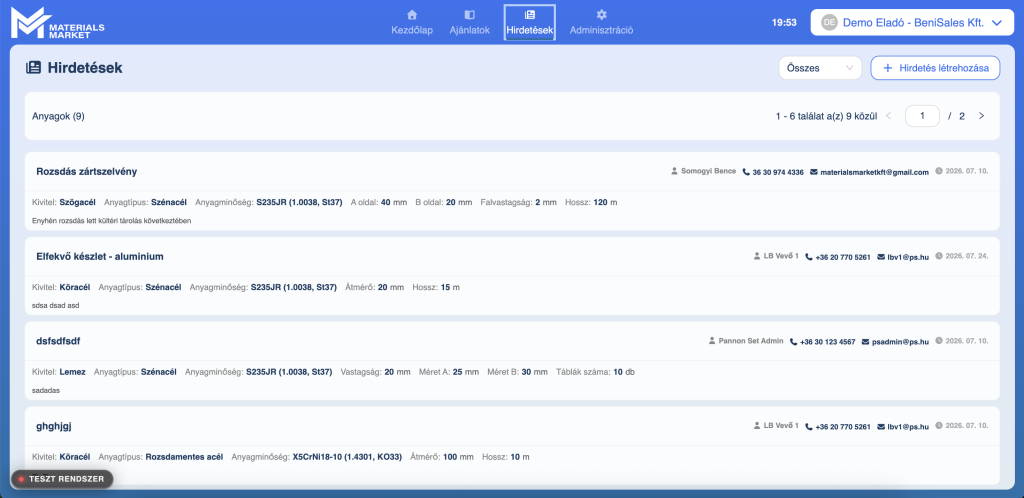Select the Adminisztráció menu label
Viewport: 1024px width, 498px height.
click(601, 30)
